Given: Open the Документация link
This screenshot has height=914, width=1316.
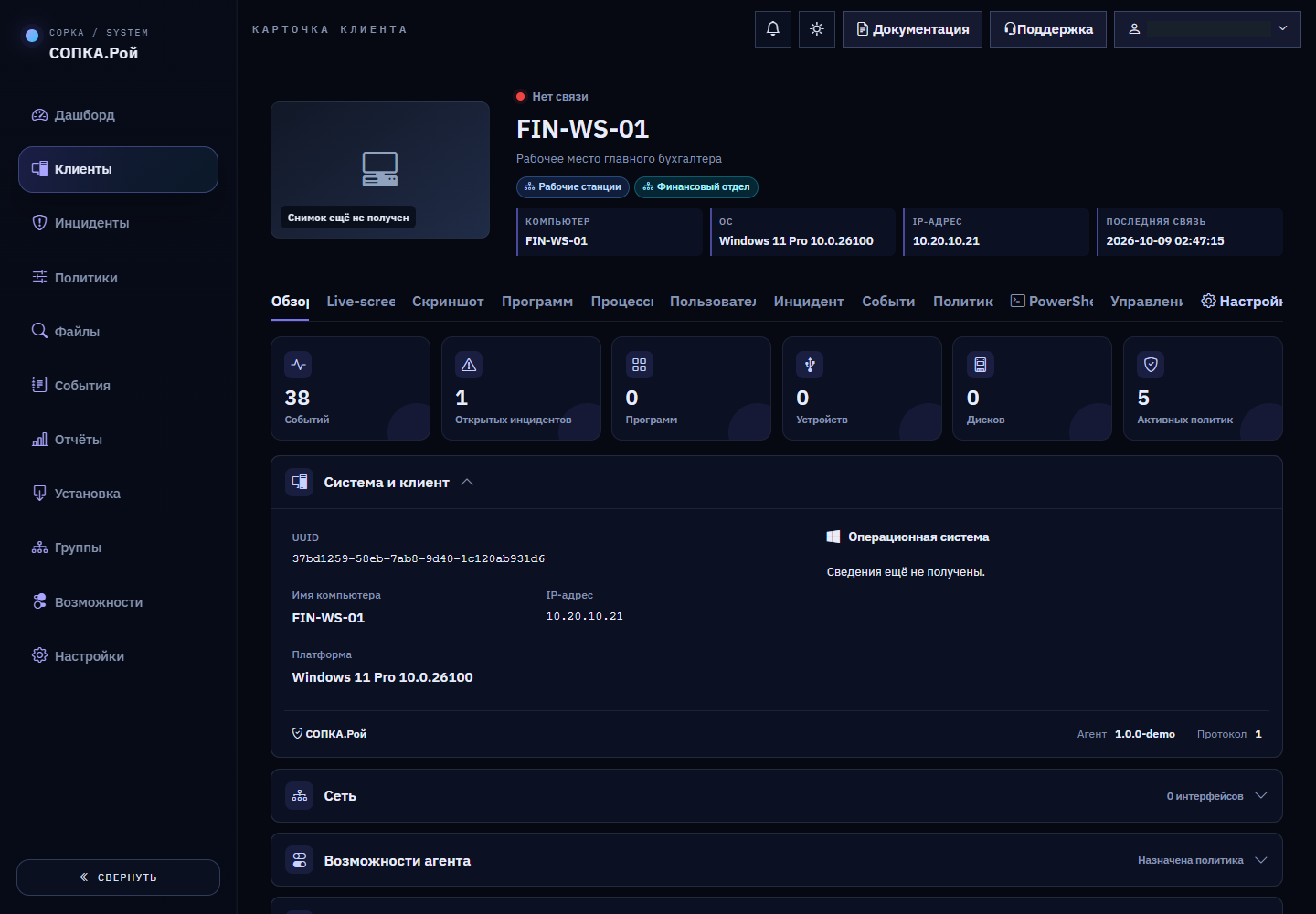Looking at the screenshot, I should click(912, 29).
